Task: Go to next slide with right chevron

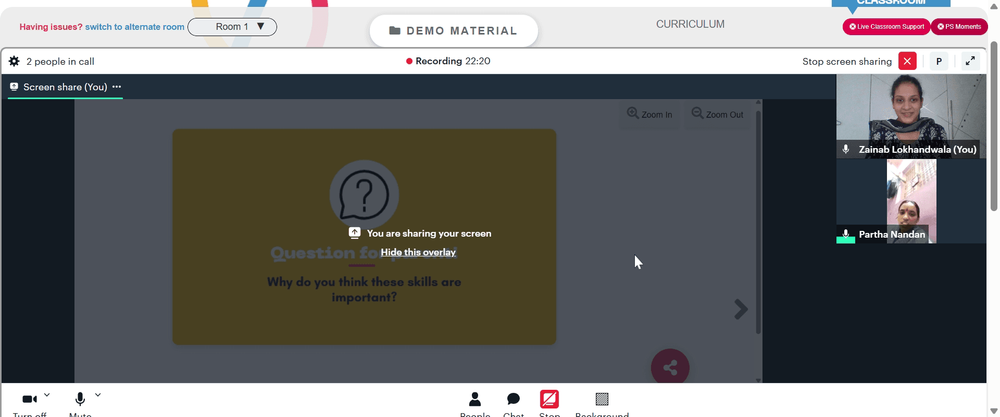Action: pyautogui.click(x=740, y=309)
